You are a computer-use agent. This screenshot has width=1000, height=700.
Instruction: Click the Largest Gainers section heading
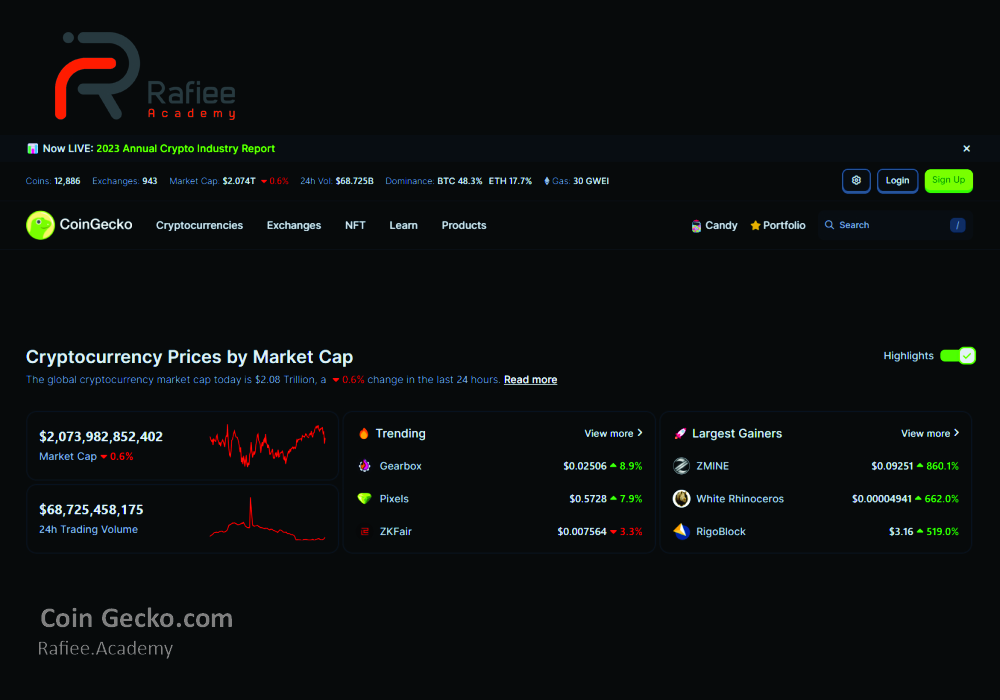click(737, 434)
